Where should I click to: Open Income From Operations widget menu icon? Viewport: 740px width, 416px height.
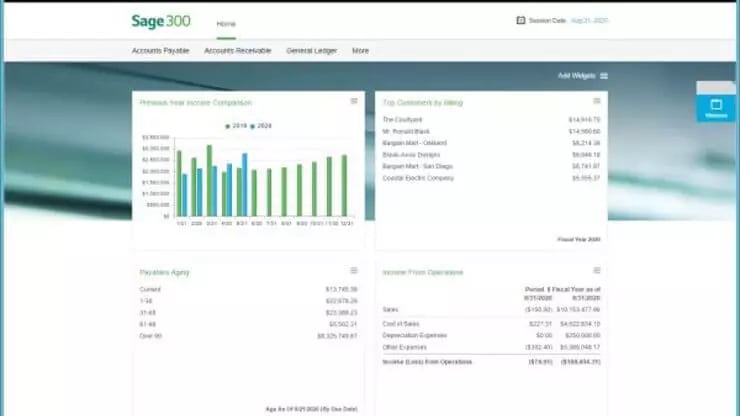pos(597,271)
